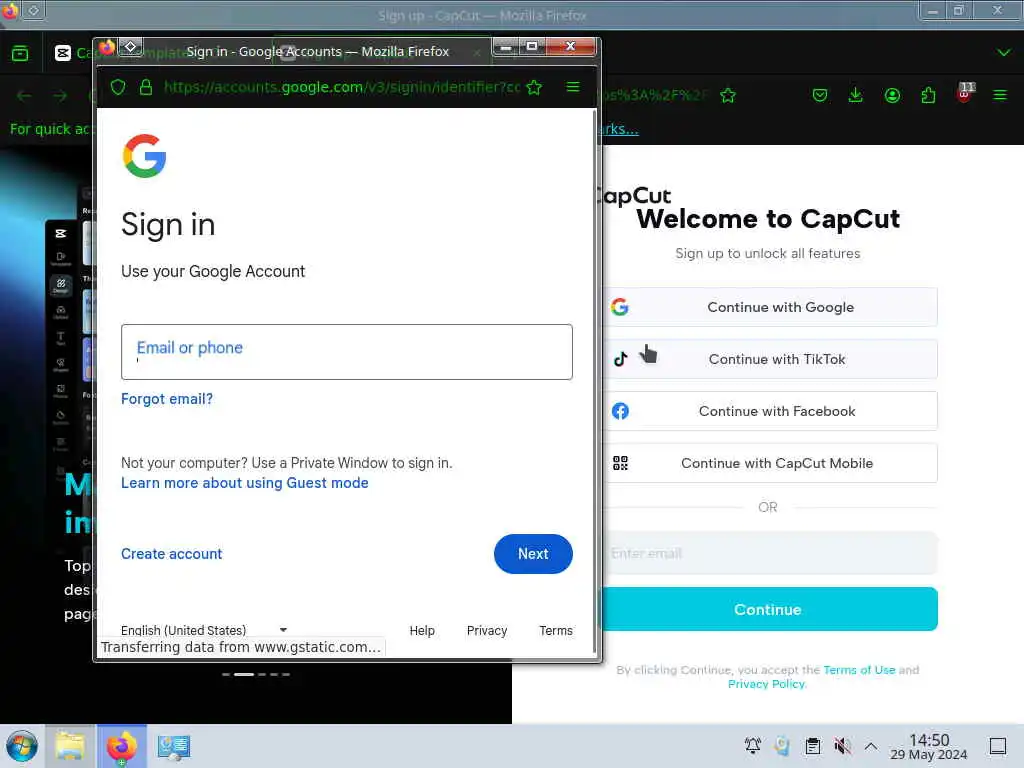Open the Privacy Policy link on CapCut
The image size is (1024, 768).
(767, 684)
